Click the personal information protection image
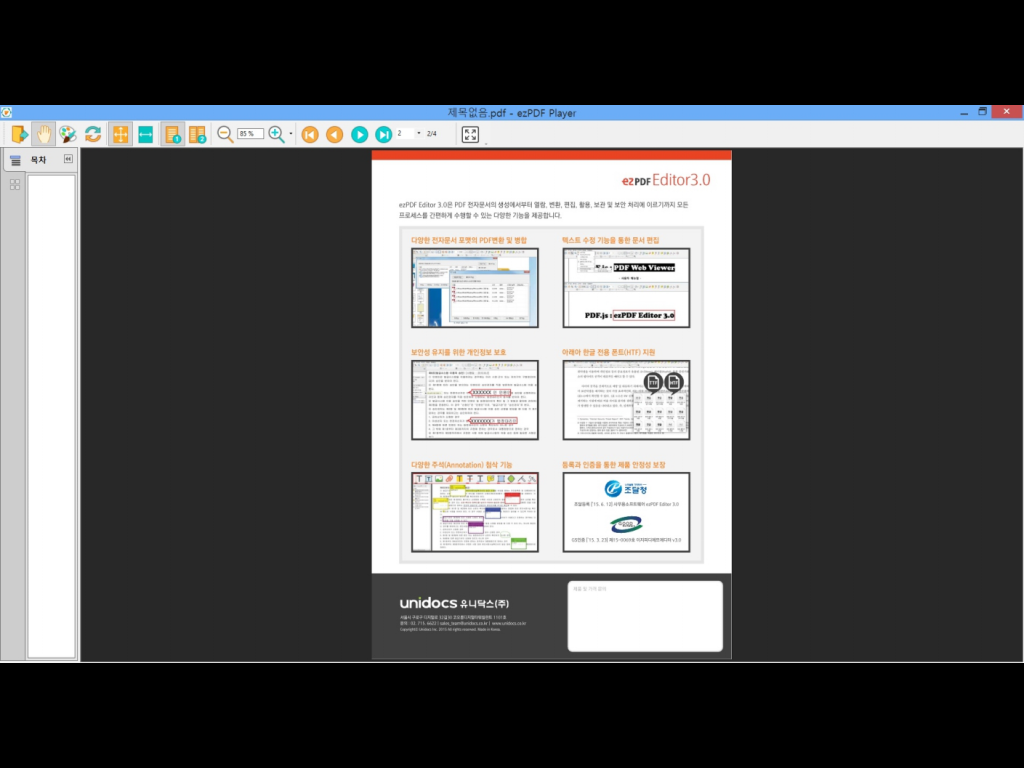Image resolution: width=1024 pixels, height=768 pixels. coord(475,400)
